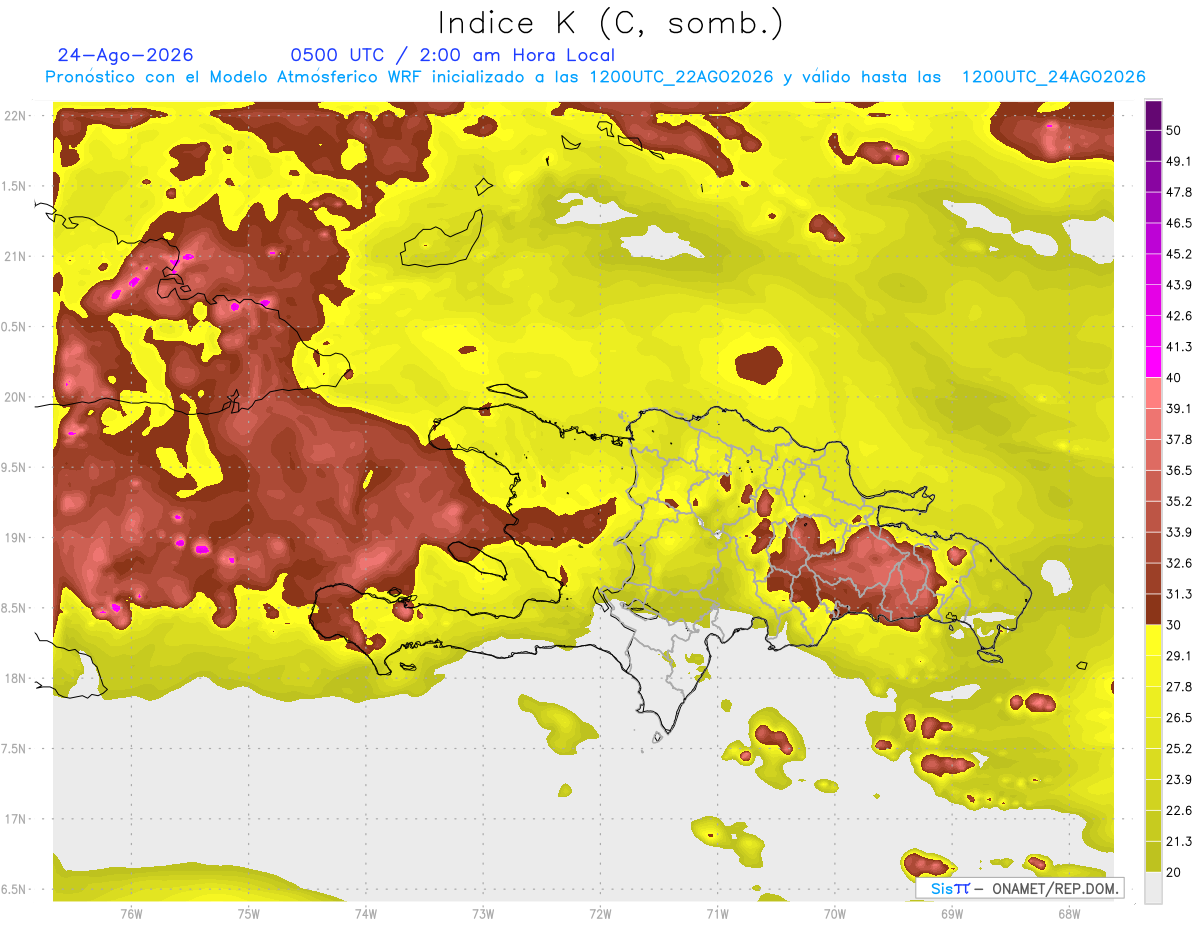Click legend value "29.1"
Viewport: 1200px width, 927px height.
pyautogui.click(x=1179, y=656)
